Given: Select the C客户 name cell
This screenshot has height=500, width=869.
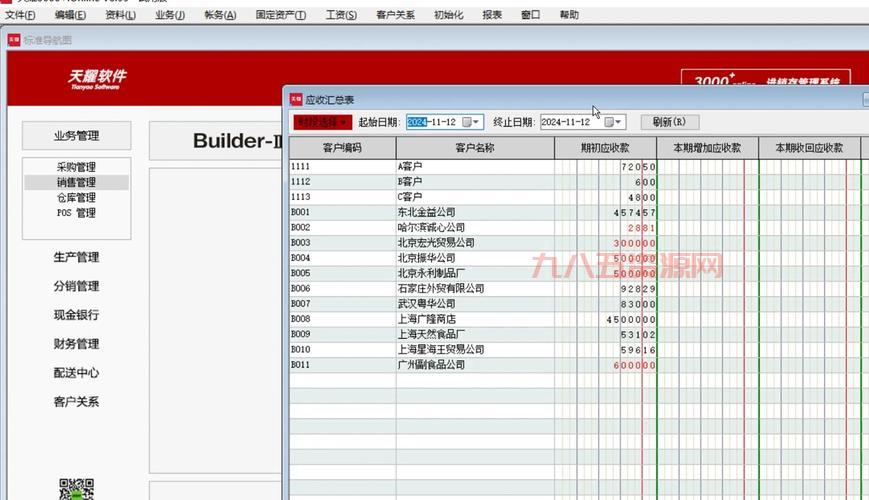Looking at the screenshot, I should point(475,197).
